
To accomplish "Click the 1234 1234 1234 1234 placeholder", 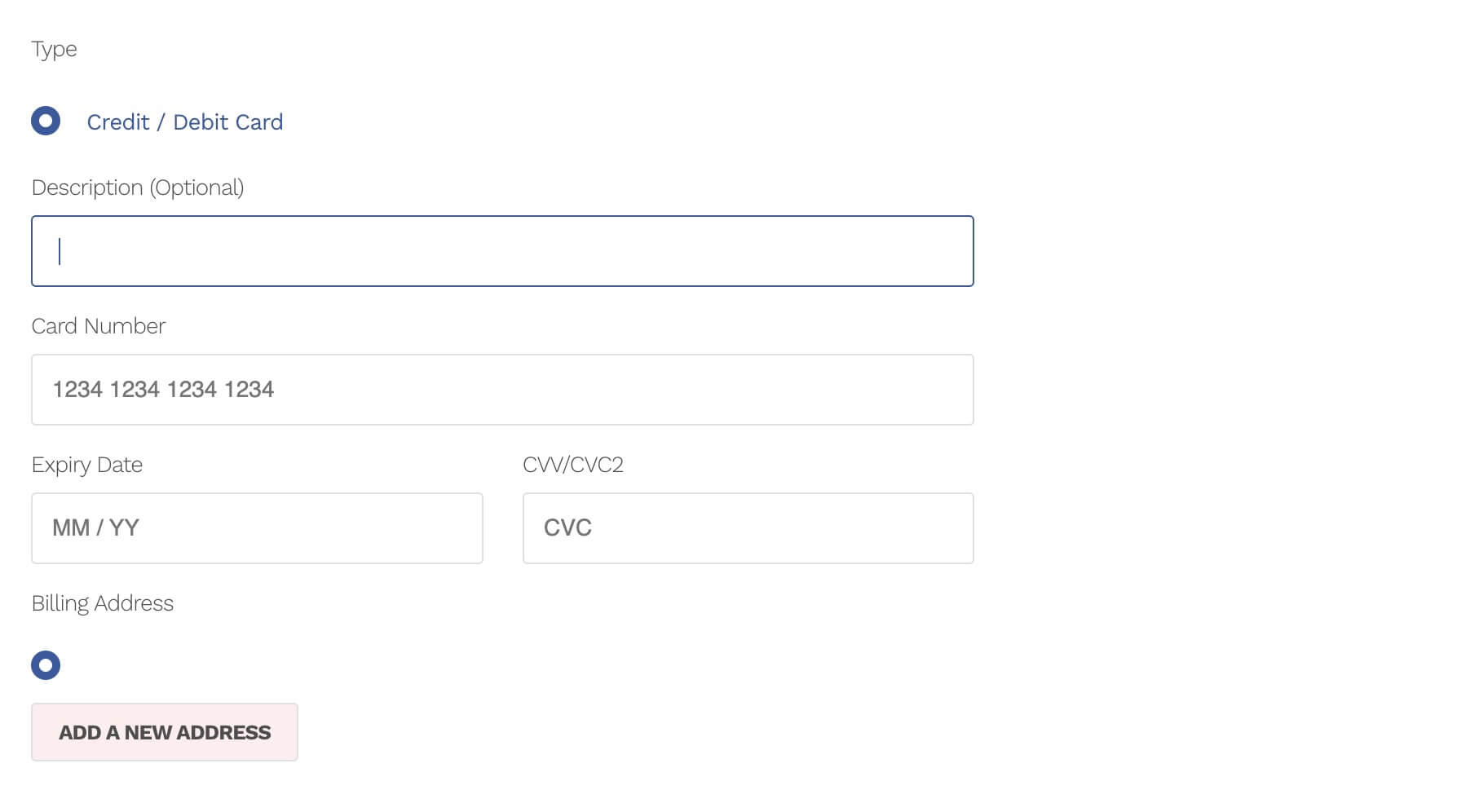I will coord(163,390).
